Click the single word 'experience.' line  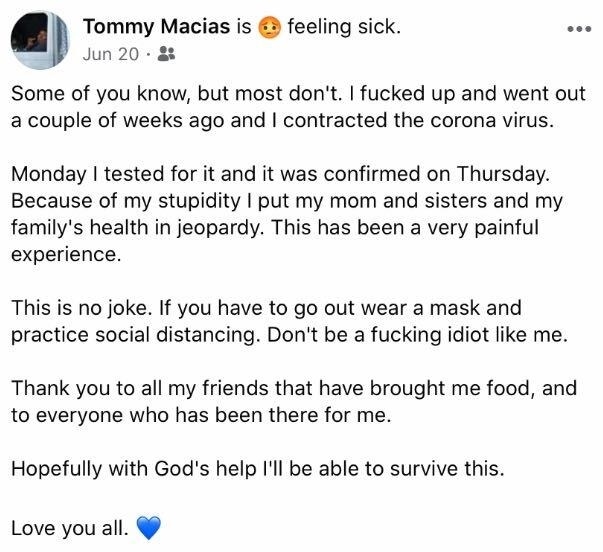[66, 255]
